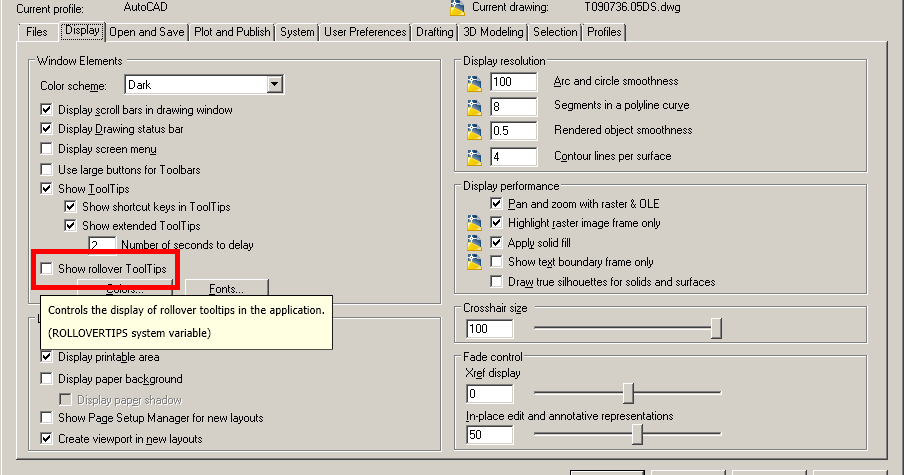Click drawing icon beside Show text boundary frame
Screen dimensions: 904x475
click(474, 262)
